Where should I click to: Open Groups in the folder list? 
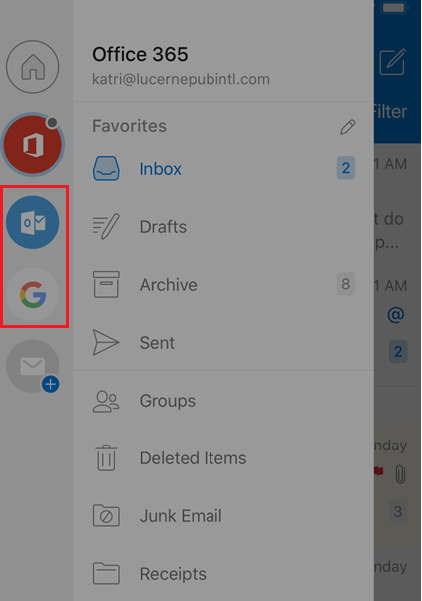(223, 401)
